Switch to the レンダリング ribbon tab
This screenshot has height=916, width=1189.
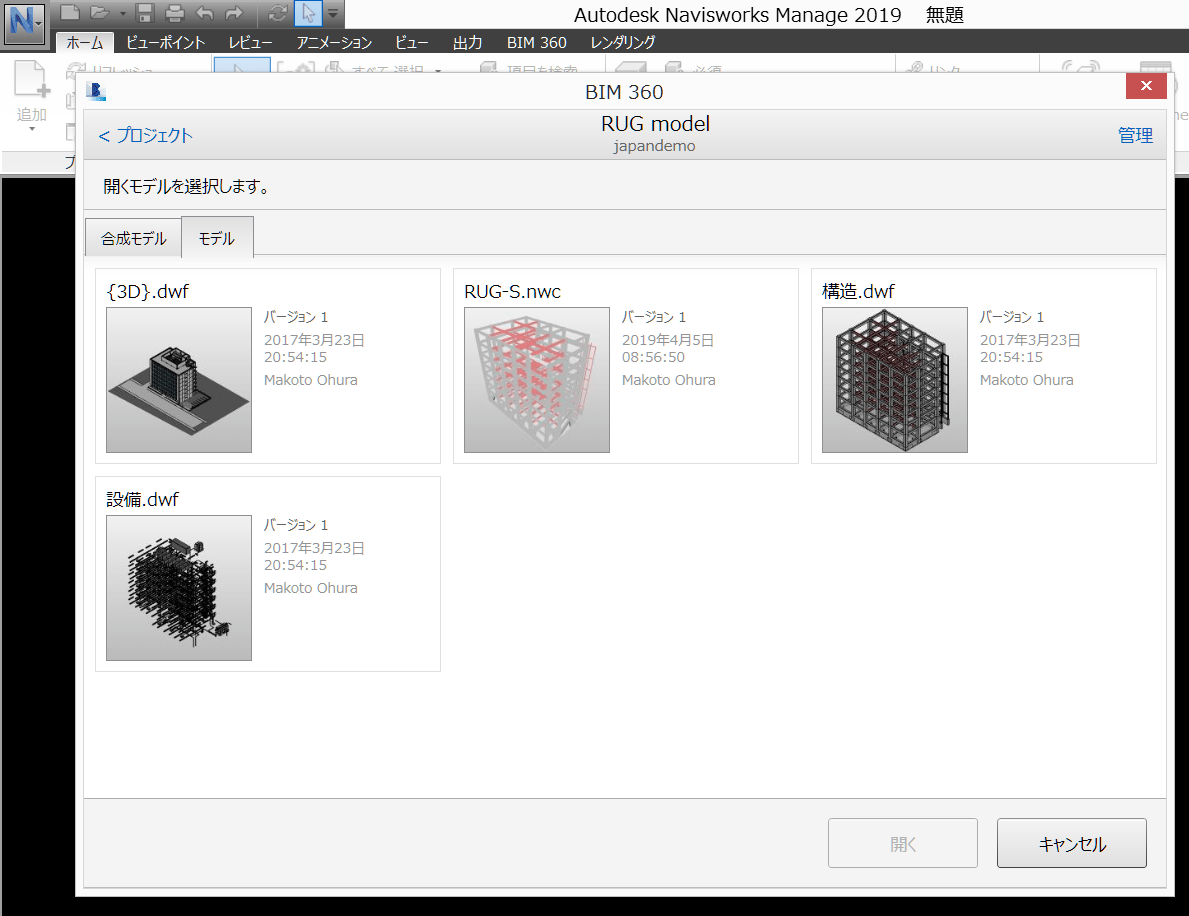[x=623, y=42]
